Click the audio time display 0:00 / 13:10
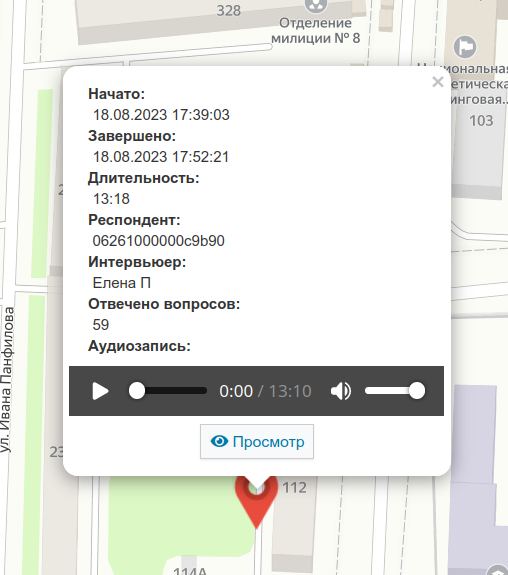 (265, 391)
